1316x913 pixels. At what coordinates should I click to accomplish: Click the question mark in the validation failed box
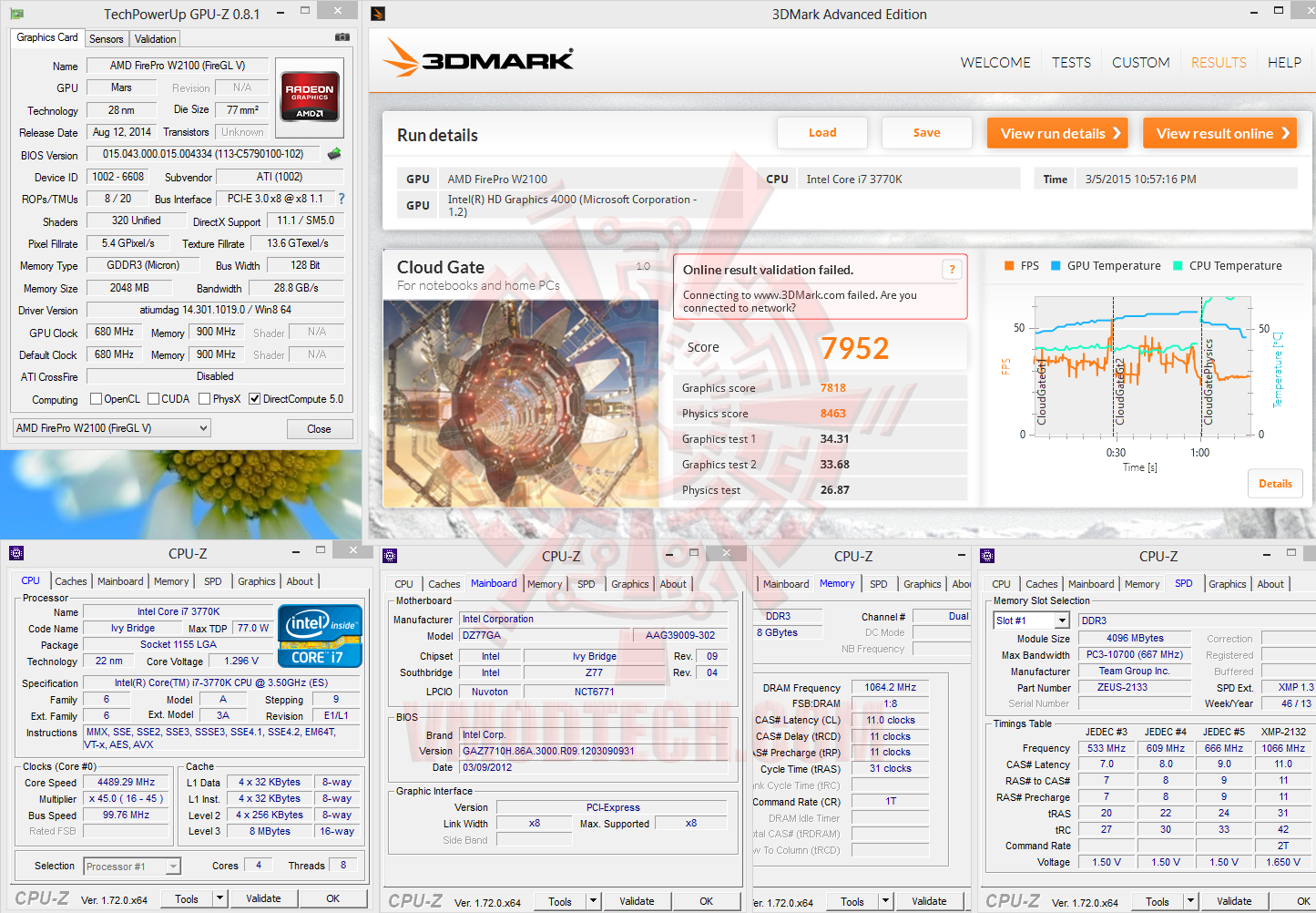click(x=952, y=270)
